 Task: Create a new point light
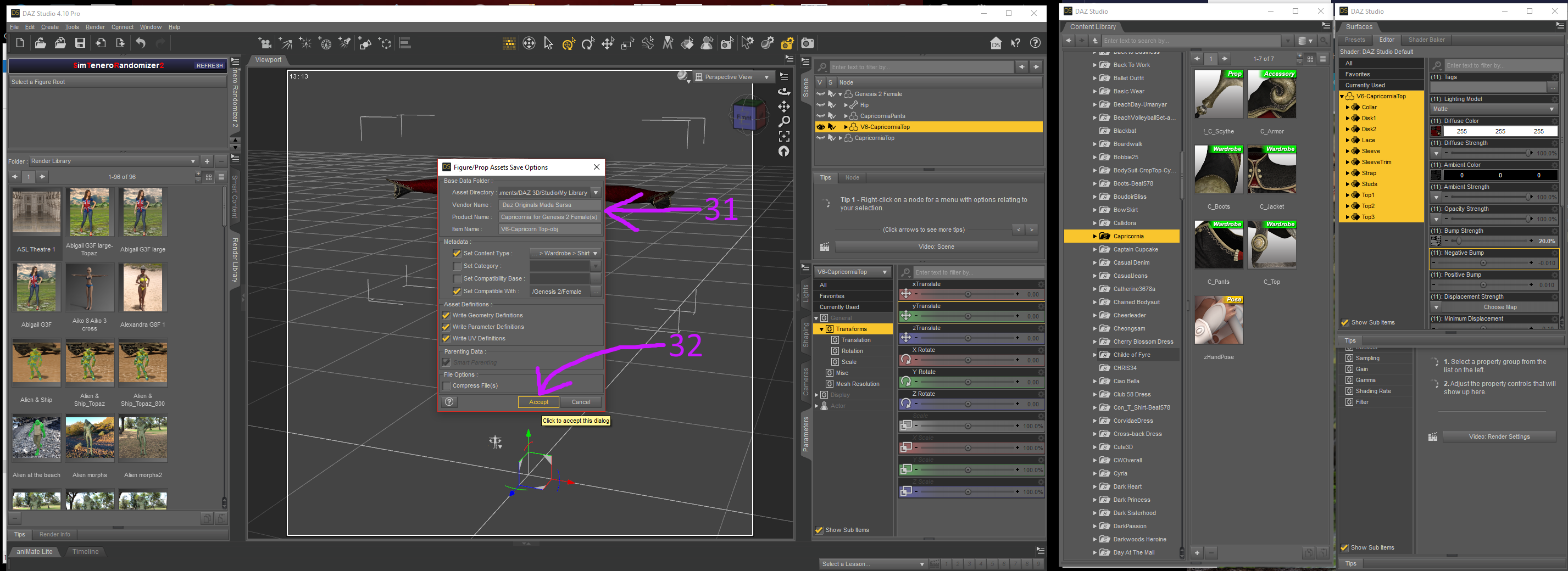tap(305, 43)
